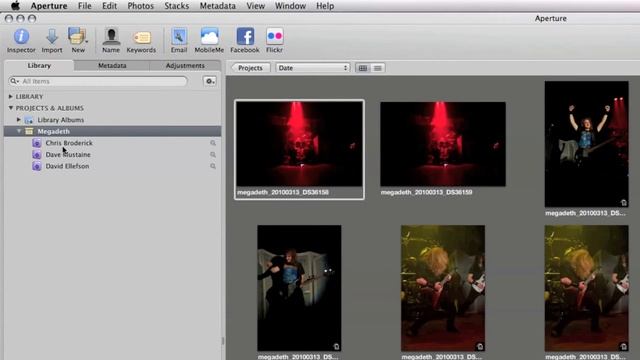Collapse the Megadeth project tree
The height and width of the screenshot is (360, 640).
[x=19, y=131]
